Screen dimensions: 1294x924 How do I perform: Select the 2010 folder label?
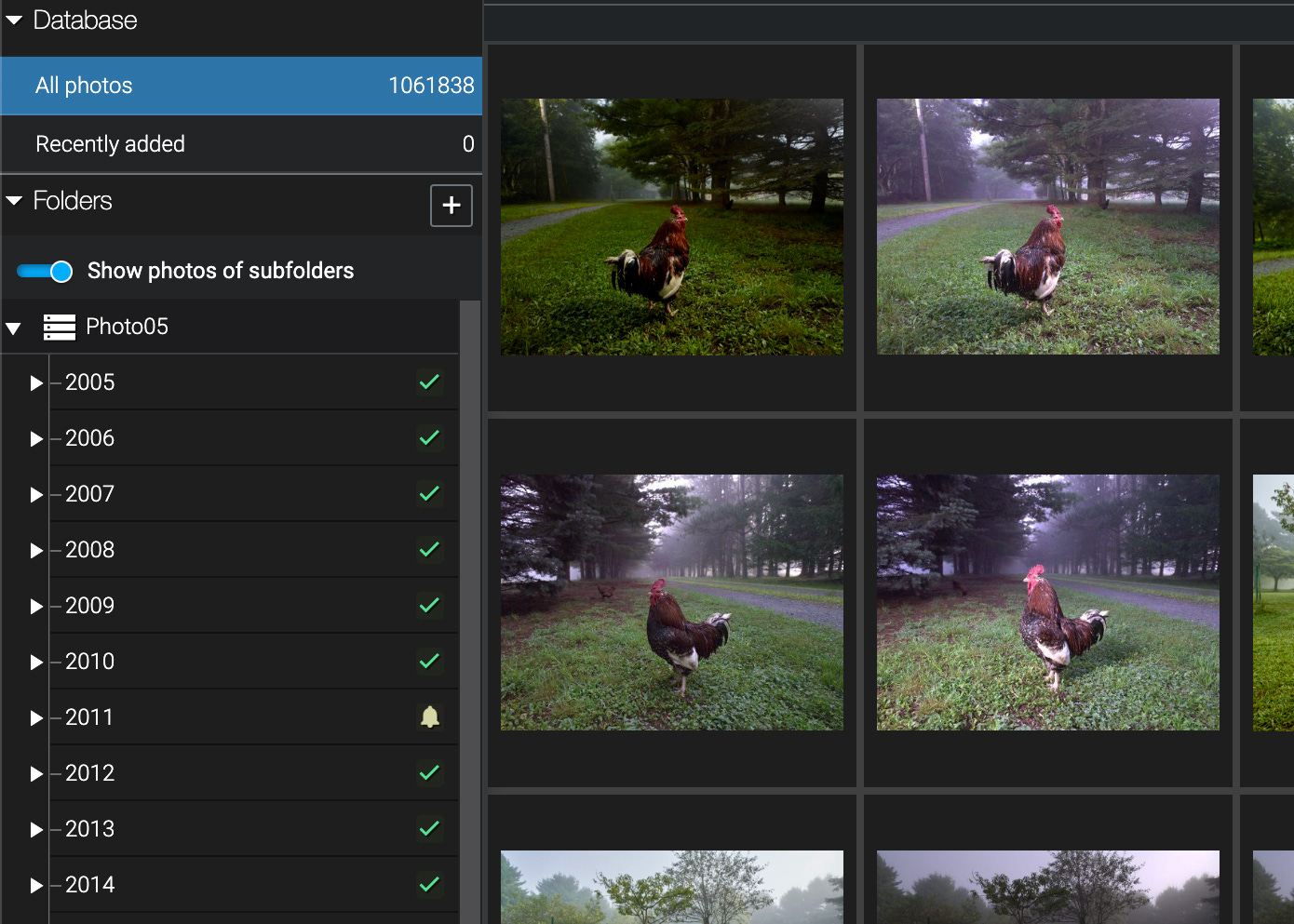coord(90,662)
